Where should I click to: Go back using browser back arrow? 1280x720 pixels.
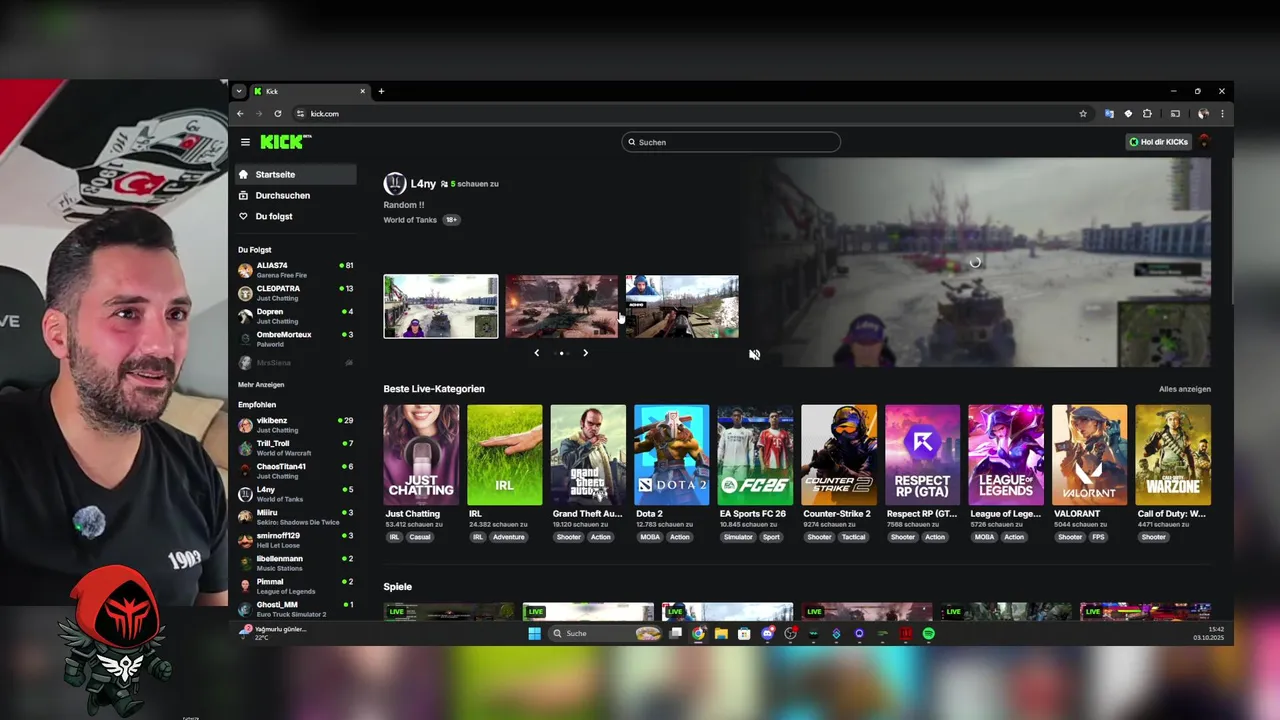[240, 114]
